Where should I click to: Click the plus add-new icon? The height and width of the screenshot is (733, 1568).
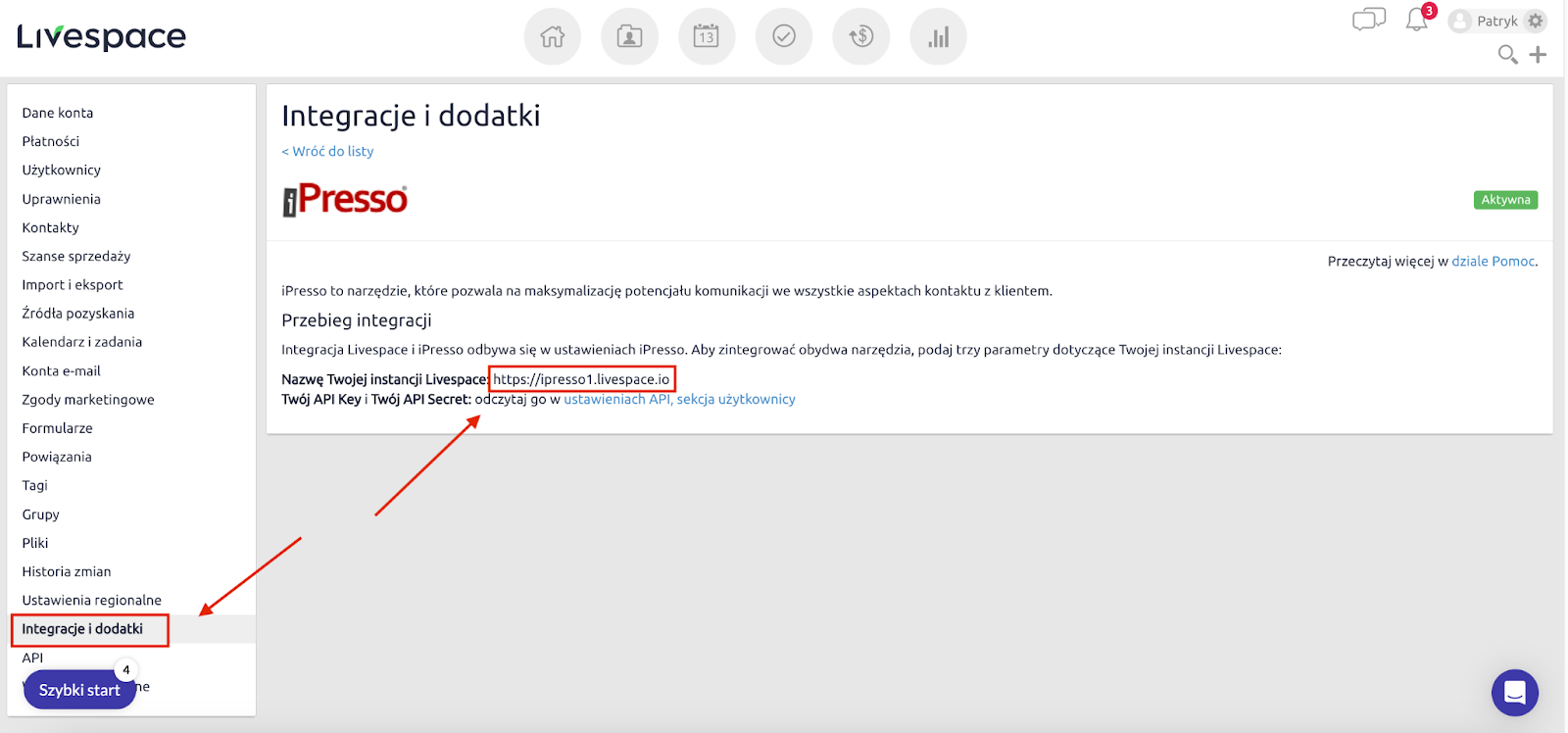(x=1538, y=55)
